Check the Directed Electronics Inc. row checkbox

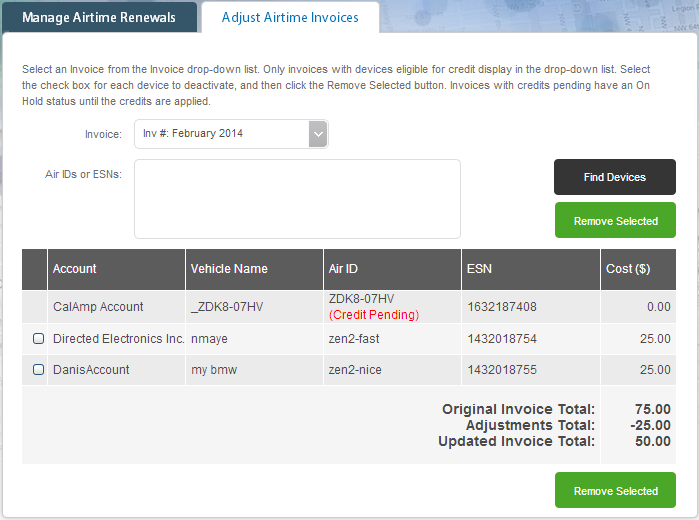coord(38,338)
